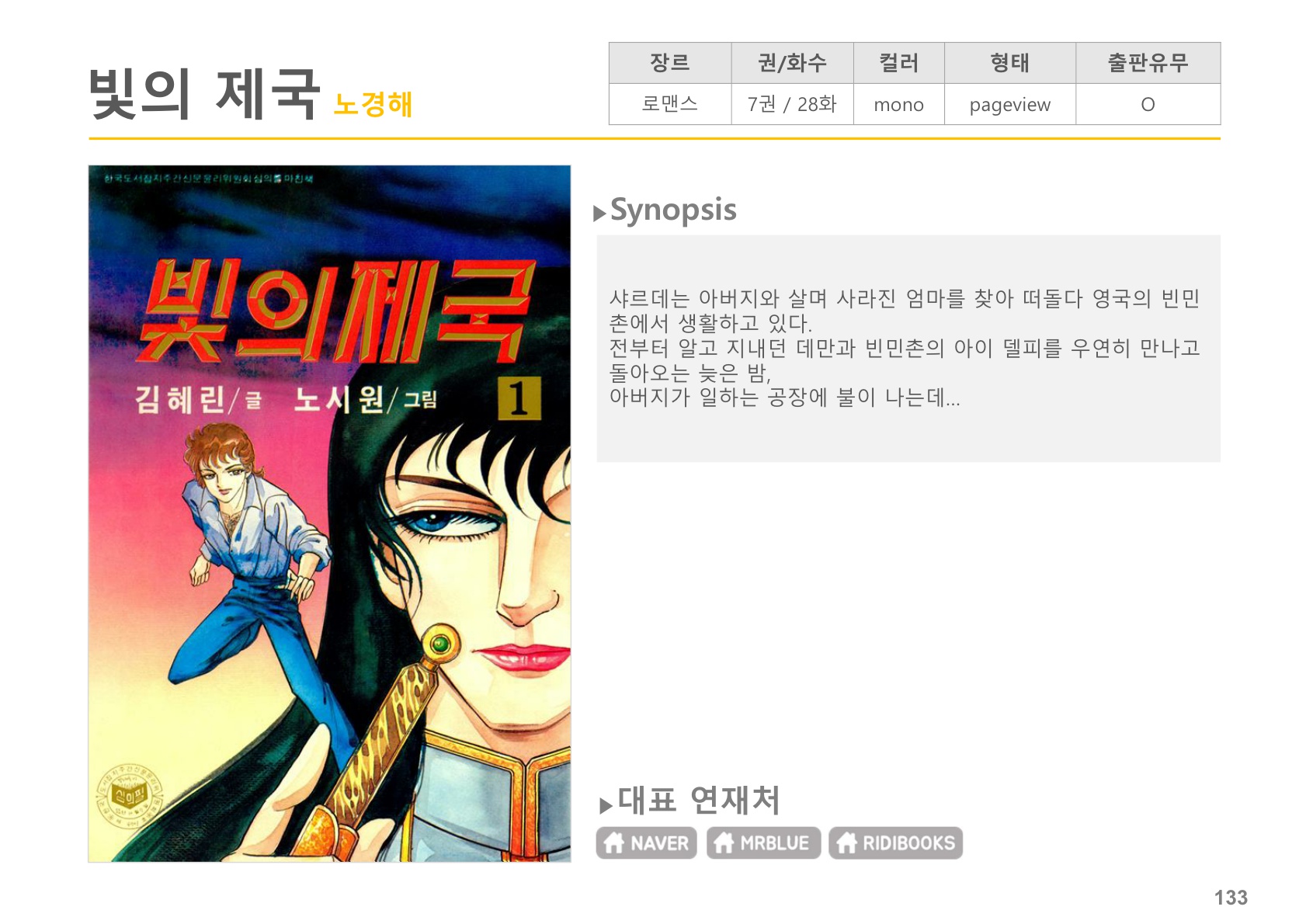Click the 7권 / 28화 cell

[x=792, y=104]
